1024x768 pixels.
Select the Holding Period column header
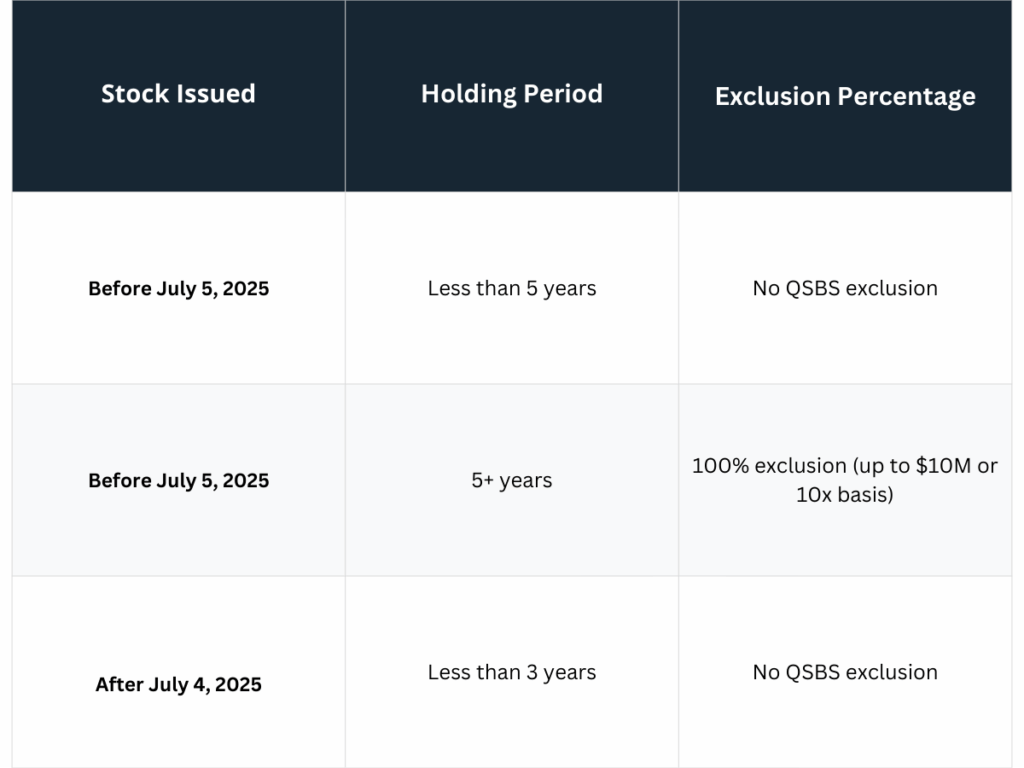click(511, 94)
